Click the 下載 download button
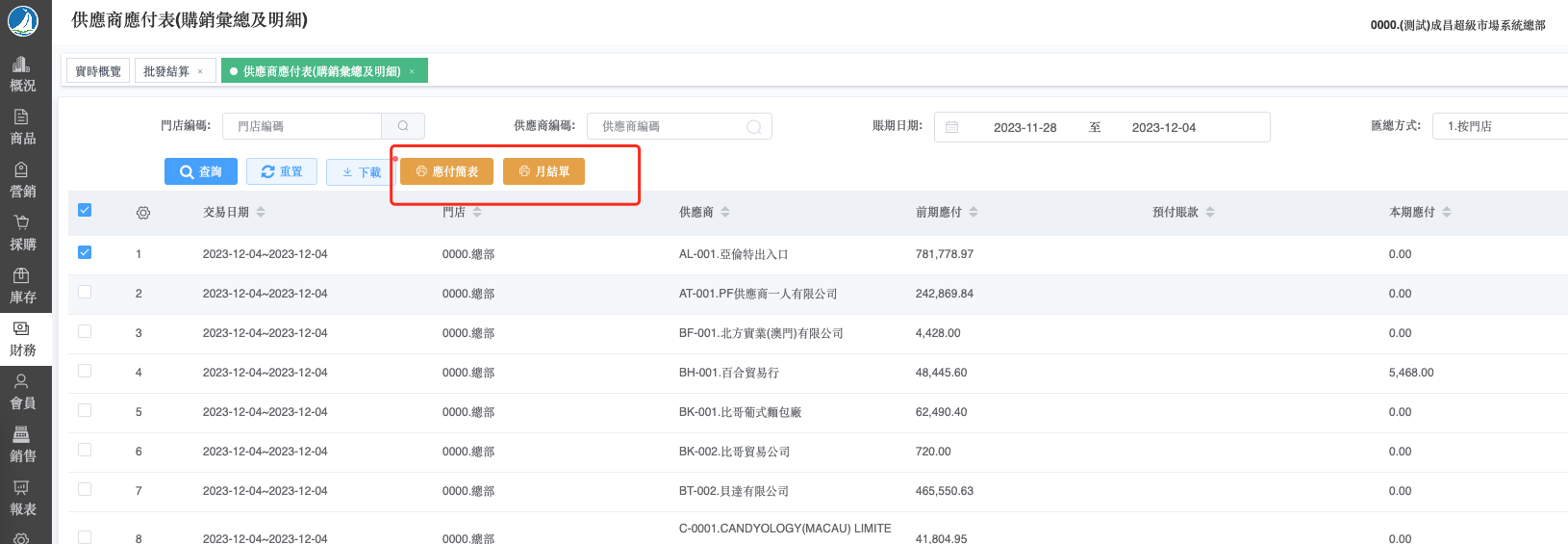 (362, 172)
